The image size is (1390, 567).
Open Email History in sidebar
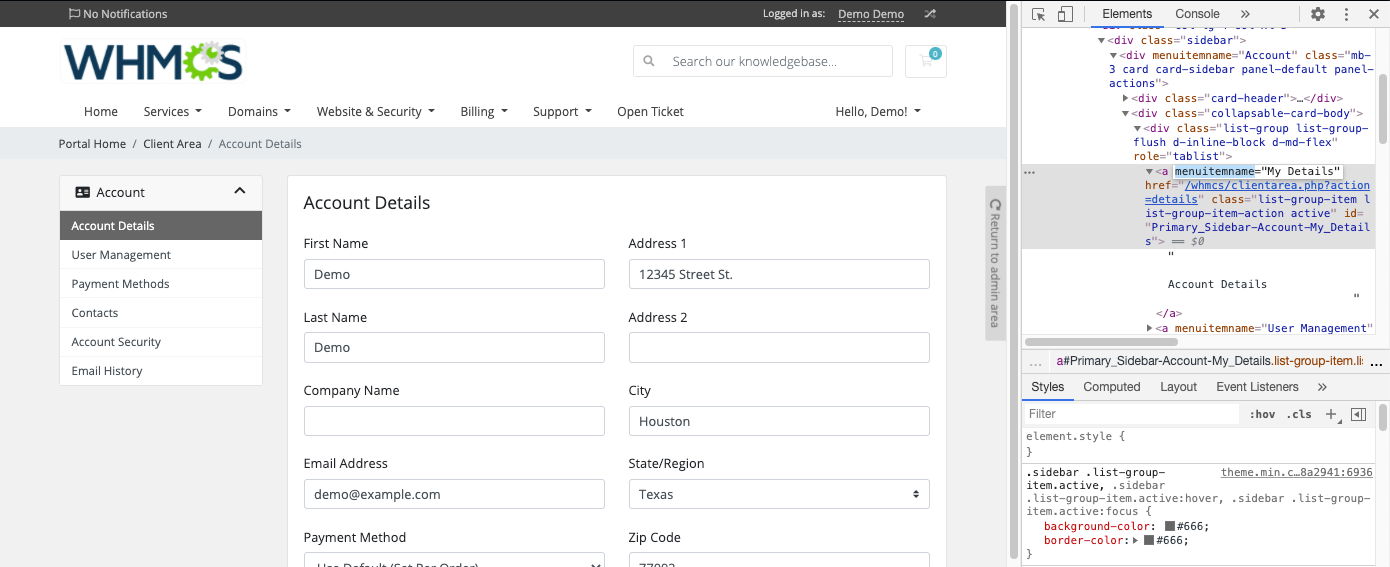tap(161, 371)
